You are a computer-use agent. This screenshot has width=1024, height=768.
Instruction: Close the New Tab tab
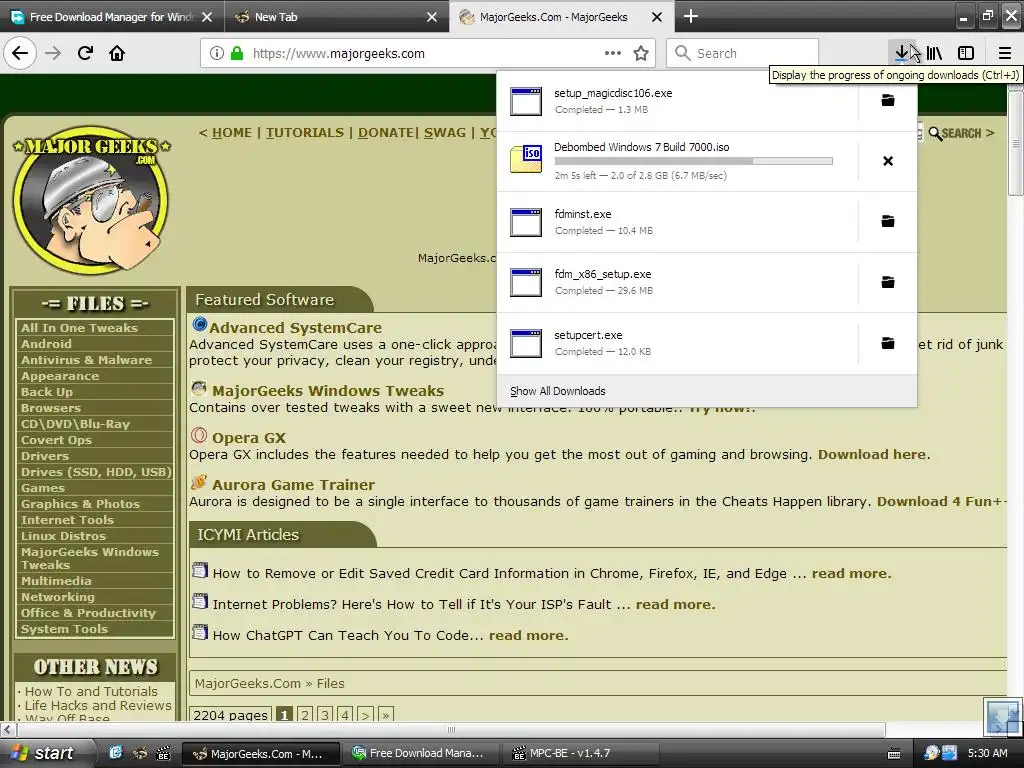[x=432, y=17]
